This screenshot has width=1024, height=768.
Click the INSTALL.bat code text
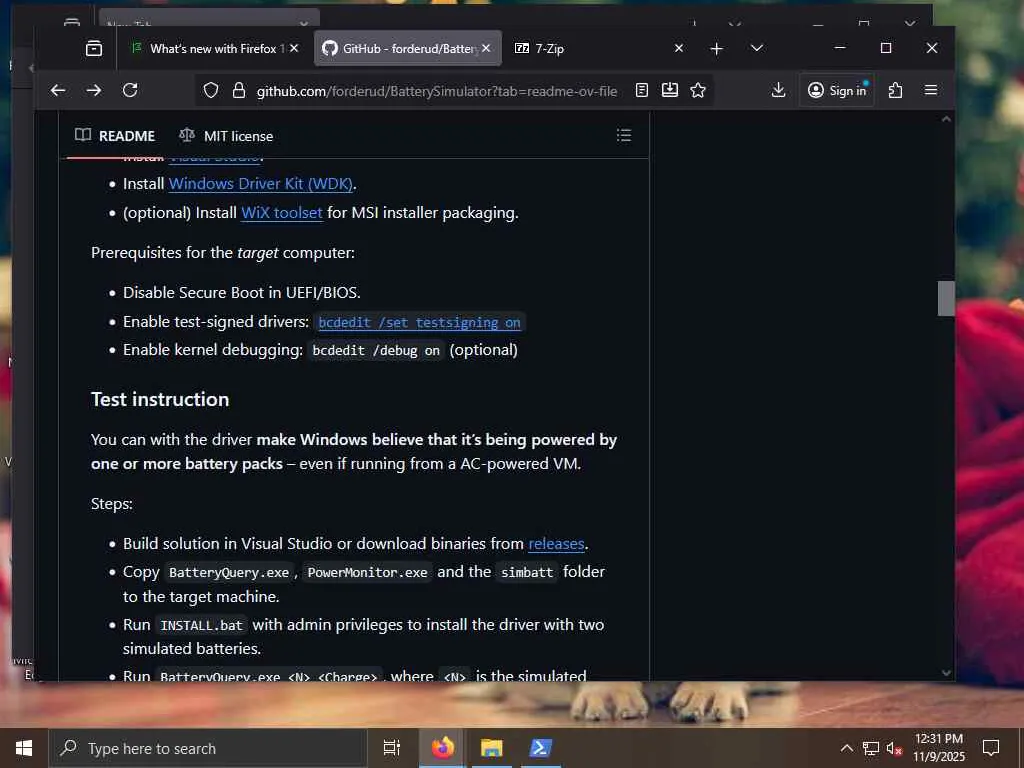coord(201,626)
